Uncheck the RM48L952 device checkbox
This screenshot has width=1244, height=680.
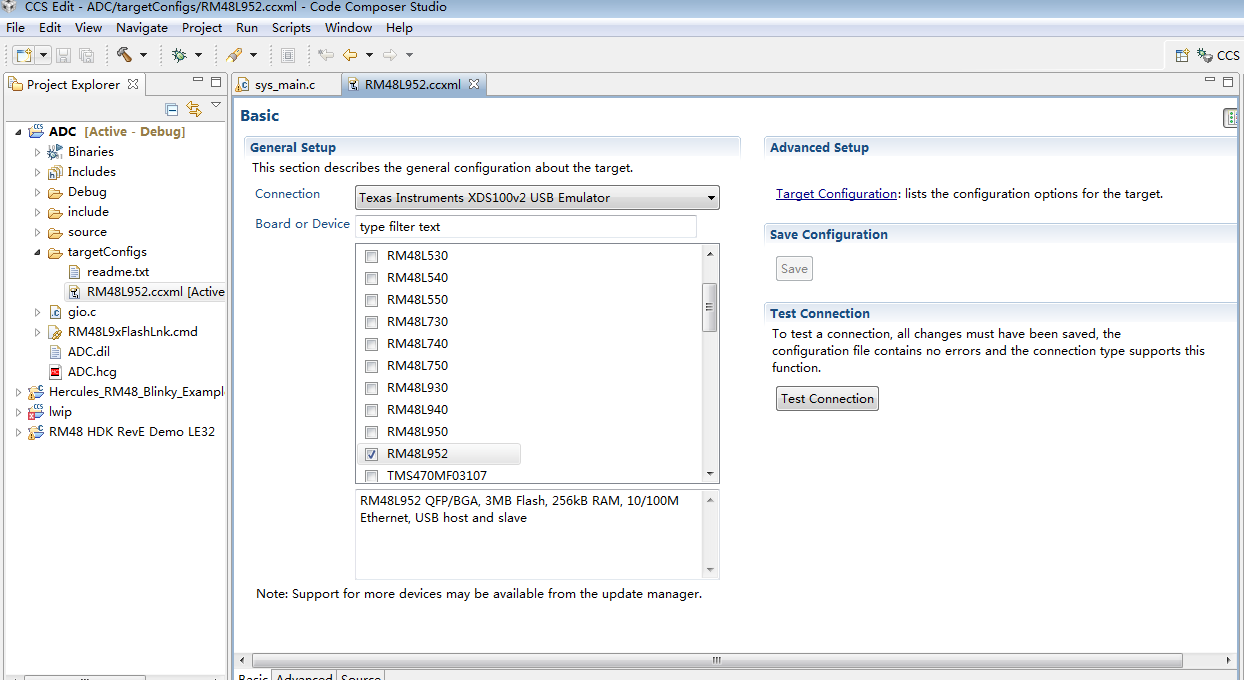371,454
